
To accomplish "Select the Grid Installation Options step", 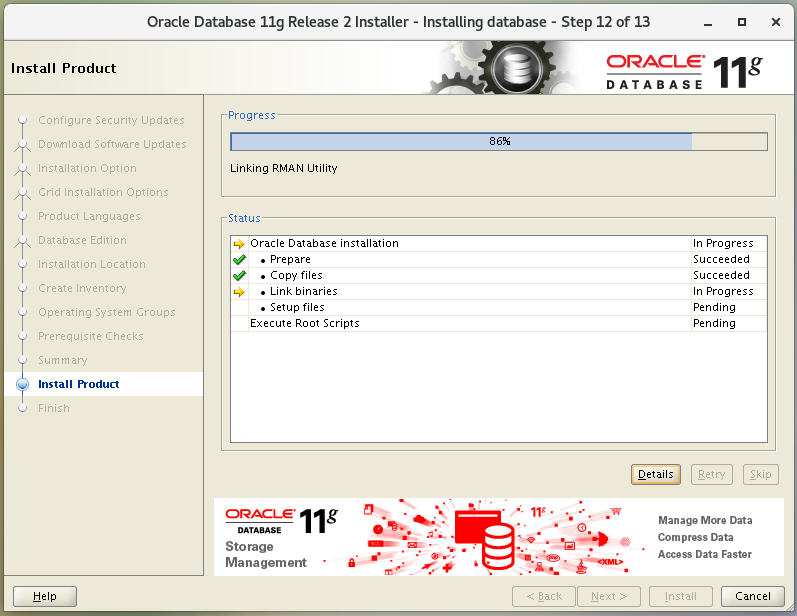I will click(x=103, y=192).
